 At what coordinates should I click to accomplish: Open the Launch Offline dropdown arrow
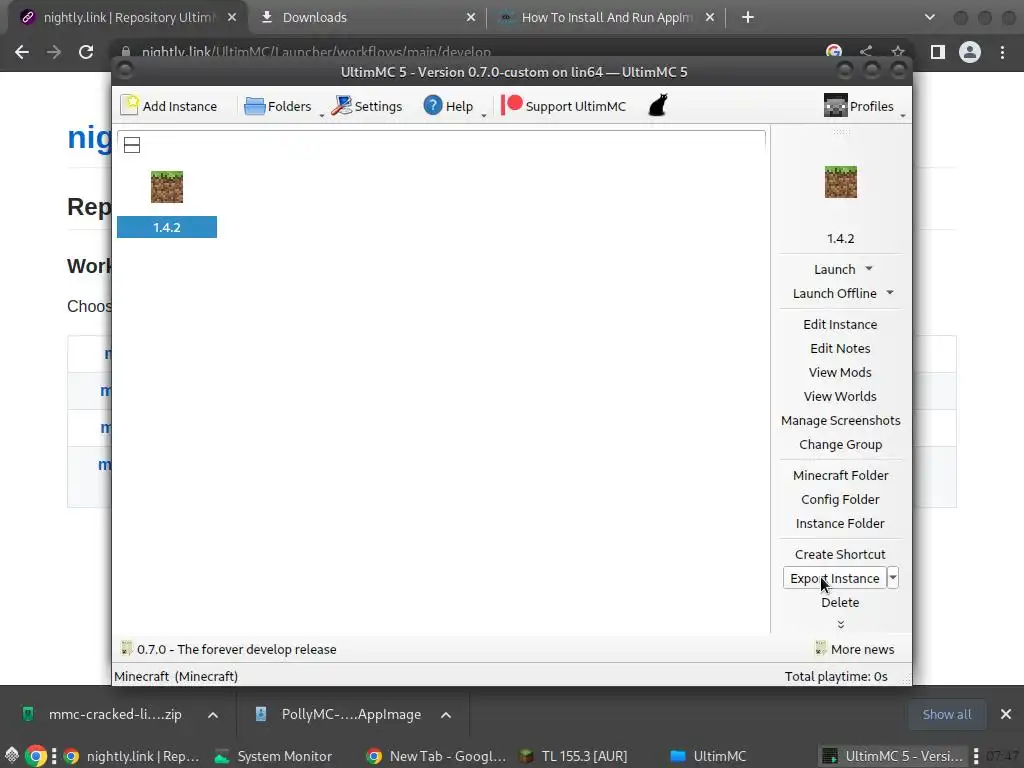click(x=890, y=293)
